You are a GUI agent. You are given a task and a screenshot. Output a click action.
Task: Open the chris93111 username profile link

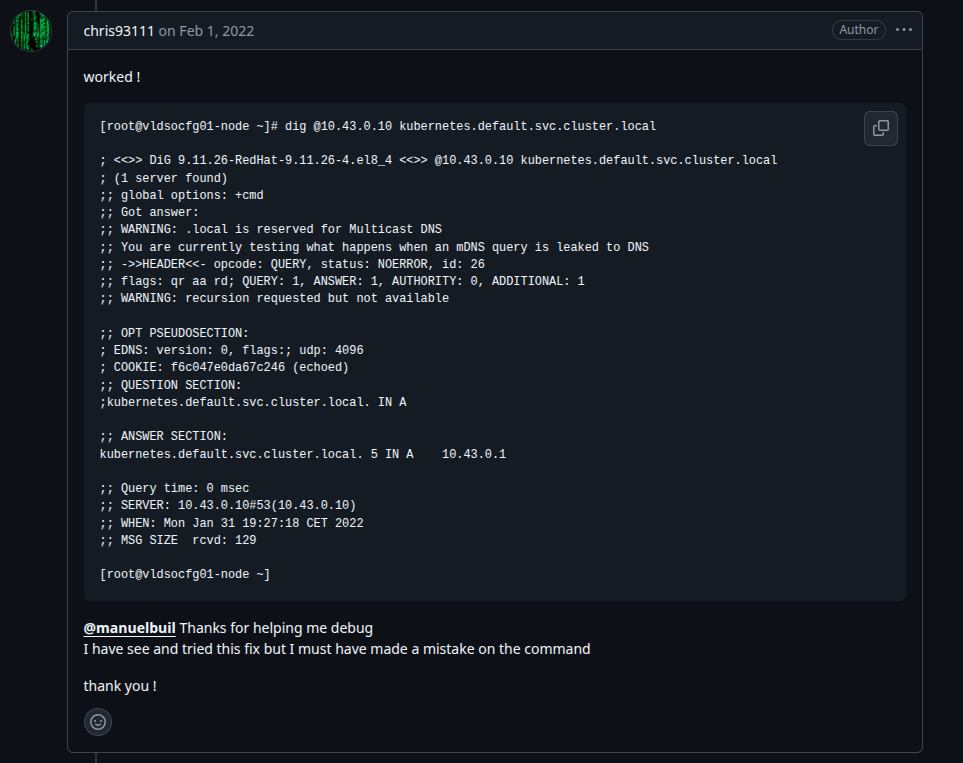(x=119, y=31)
